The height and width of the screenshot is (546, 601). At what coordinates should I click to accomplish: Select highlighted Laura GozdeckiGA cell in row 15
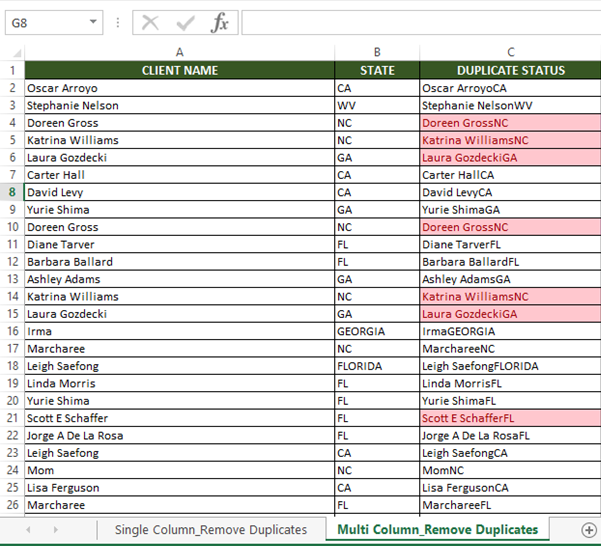coord(511,314)
